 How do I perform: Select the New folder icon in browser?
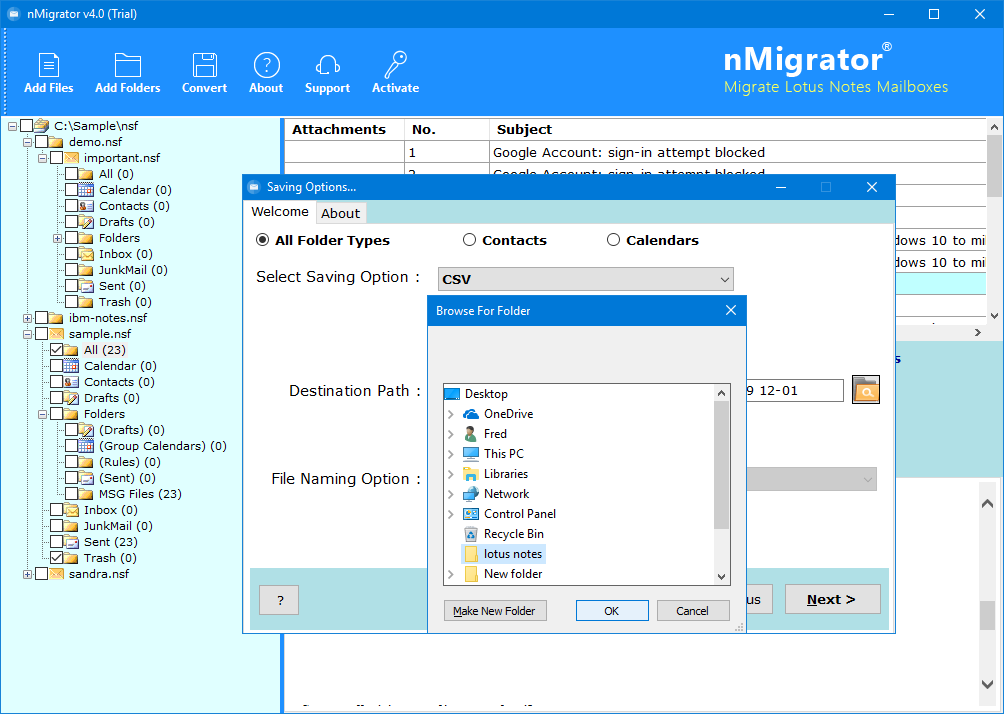click(471, 574)
